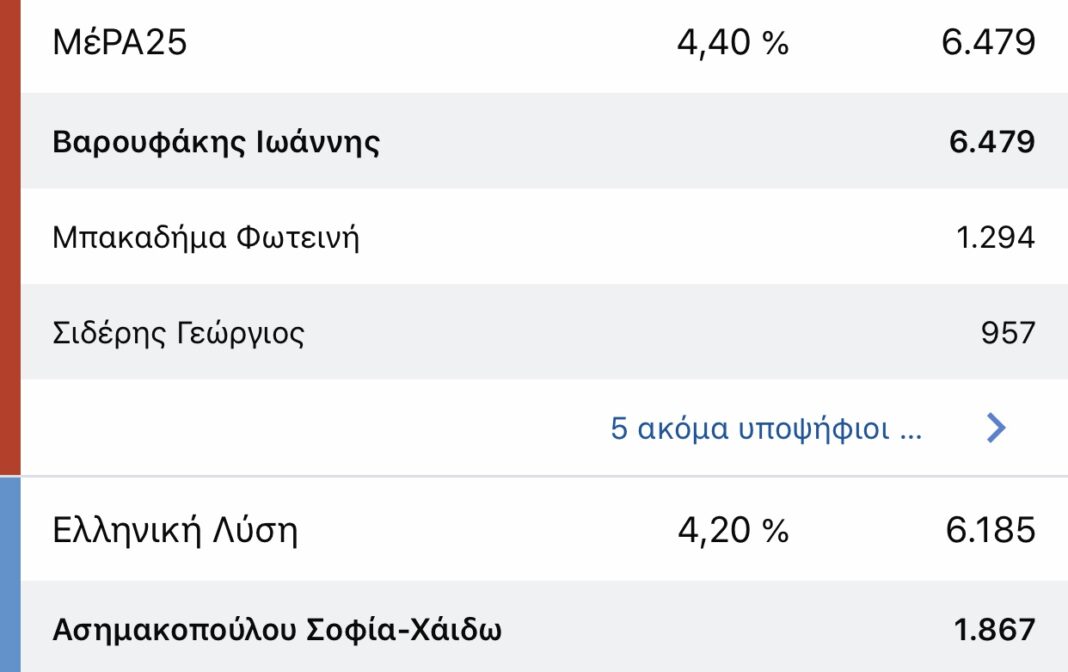
Task: Select the 6.479 vote total for MέΡΑ25
Action: [991, 43]
